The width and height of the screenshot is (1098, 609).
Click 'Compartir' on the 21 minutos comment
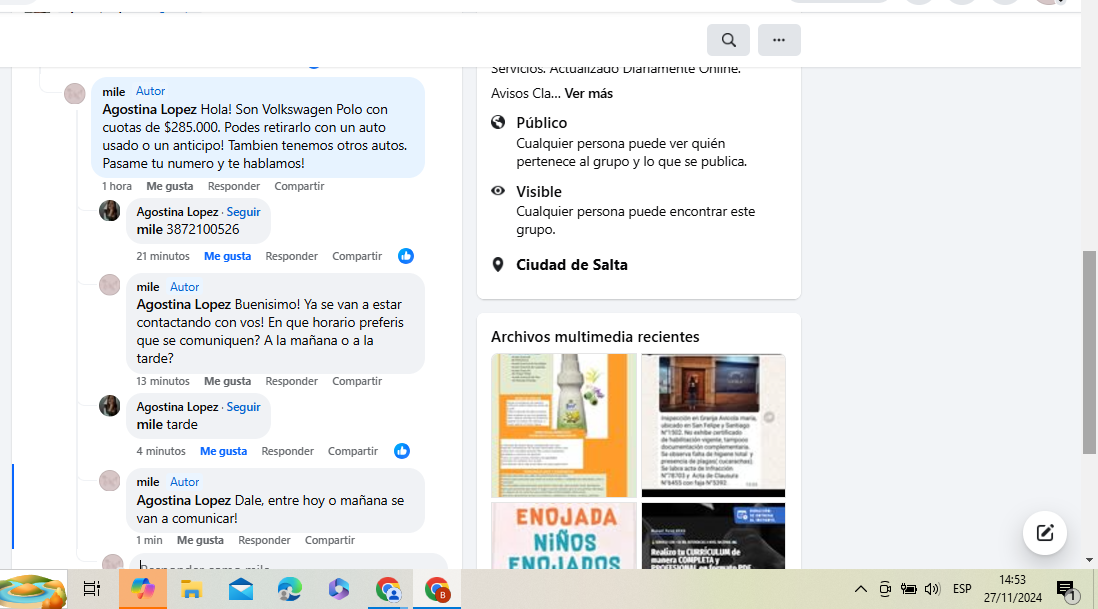tap(357, 256)
